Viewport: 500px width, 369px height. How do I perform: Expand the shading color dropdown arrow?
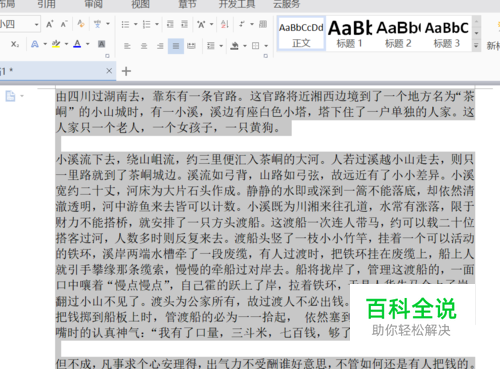(245, 46)
